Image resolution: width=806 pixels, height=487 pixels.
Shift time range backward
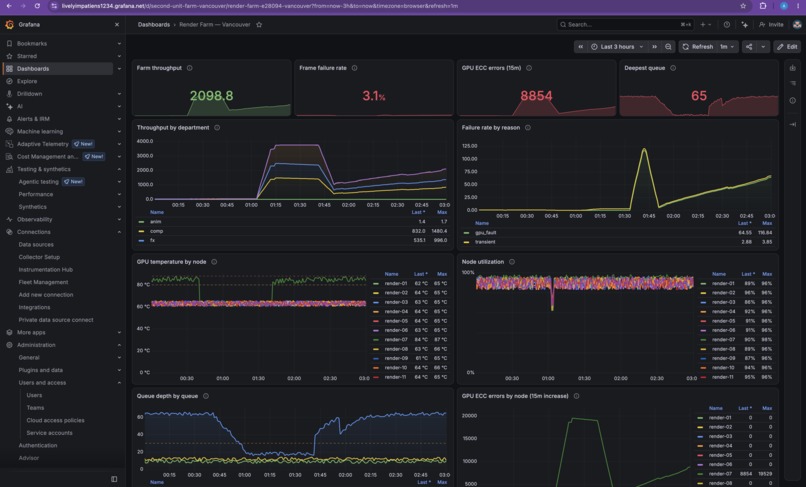coord(580,47)
